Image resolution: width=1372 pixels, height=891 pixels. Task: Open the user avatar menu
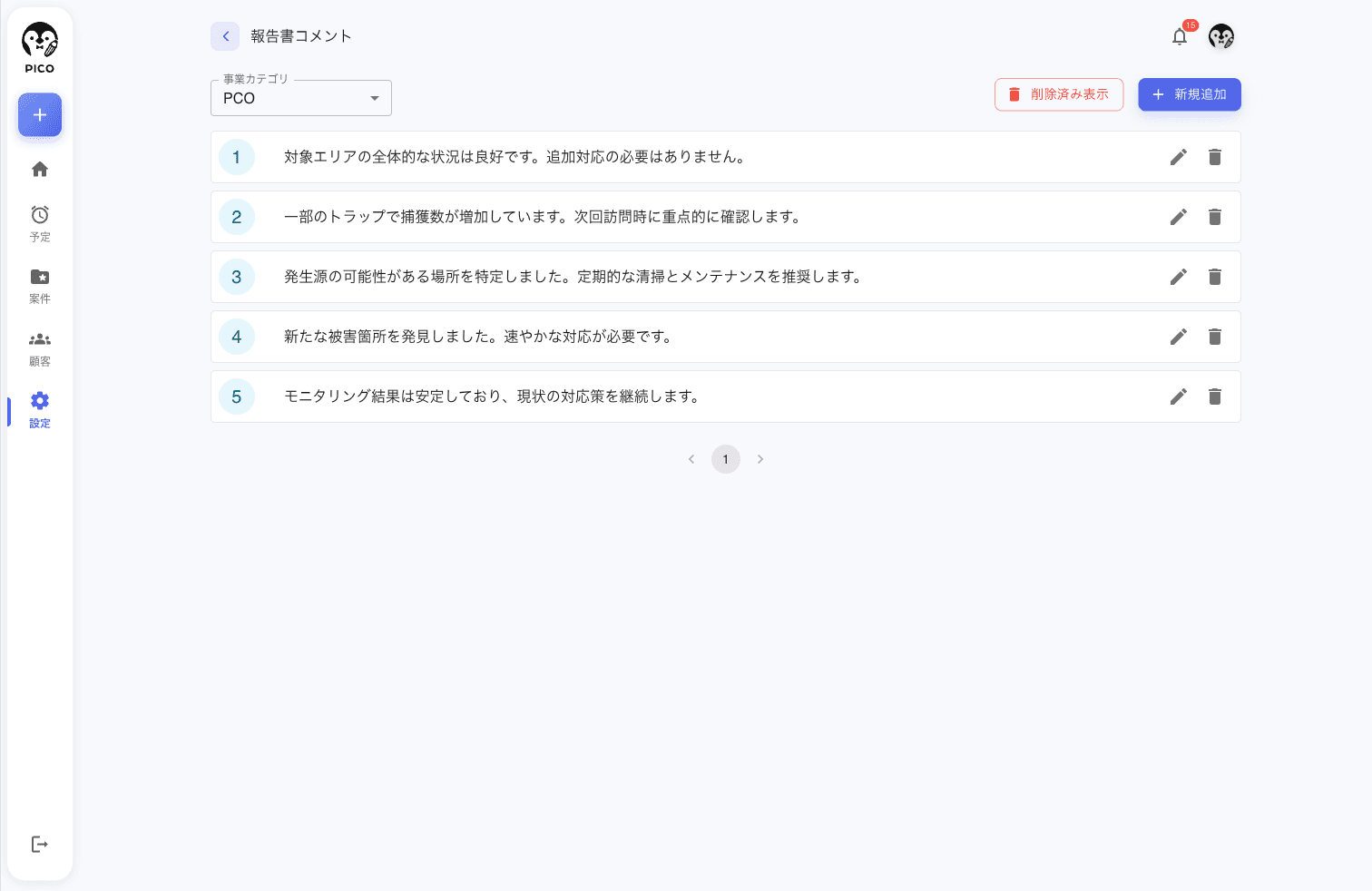pos(1221,36)
